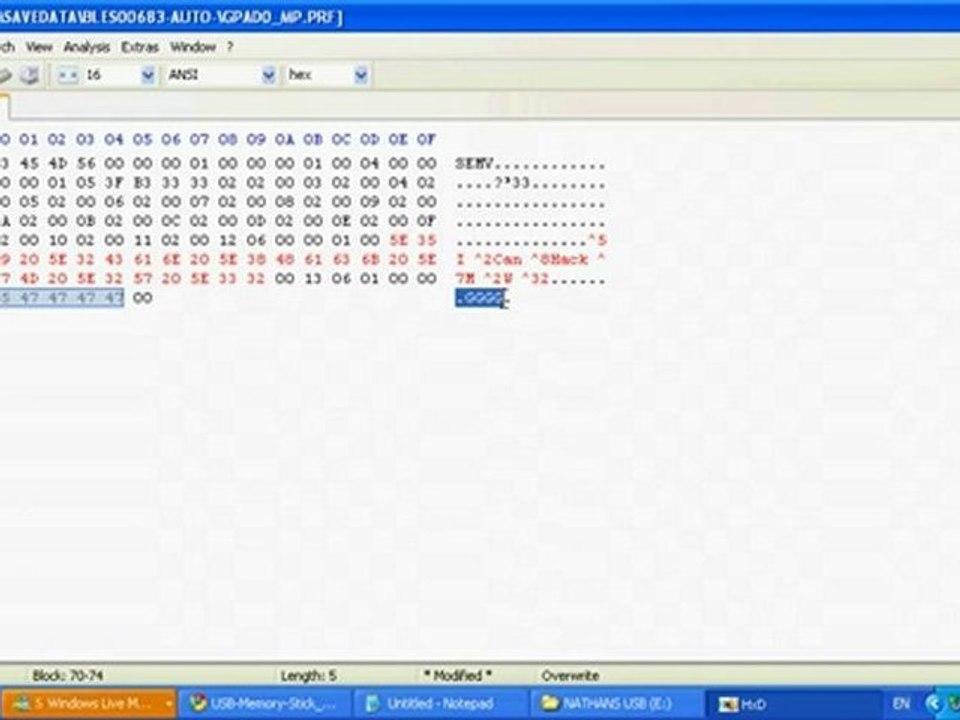Click red hex byte 35 ending fifth row
This screenshot has height=720, width=960.
tap(427, 240)
